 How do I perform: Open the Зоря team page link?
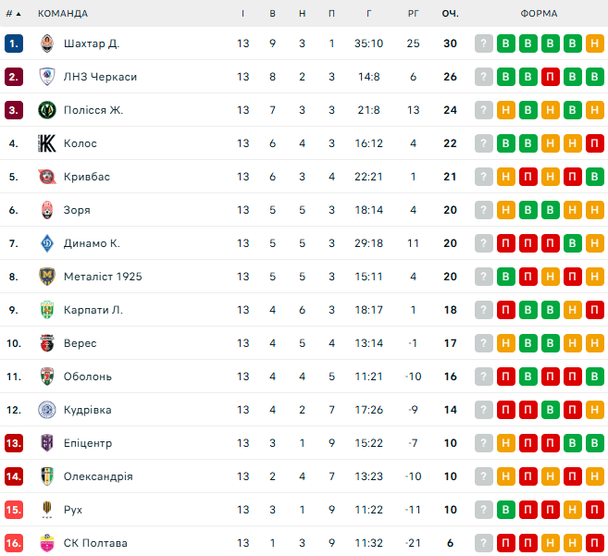(76, 210)
